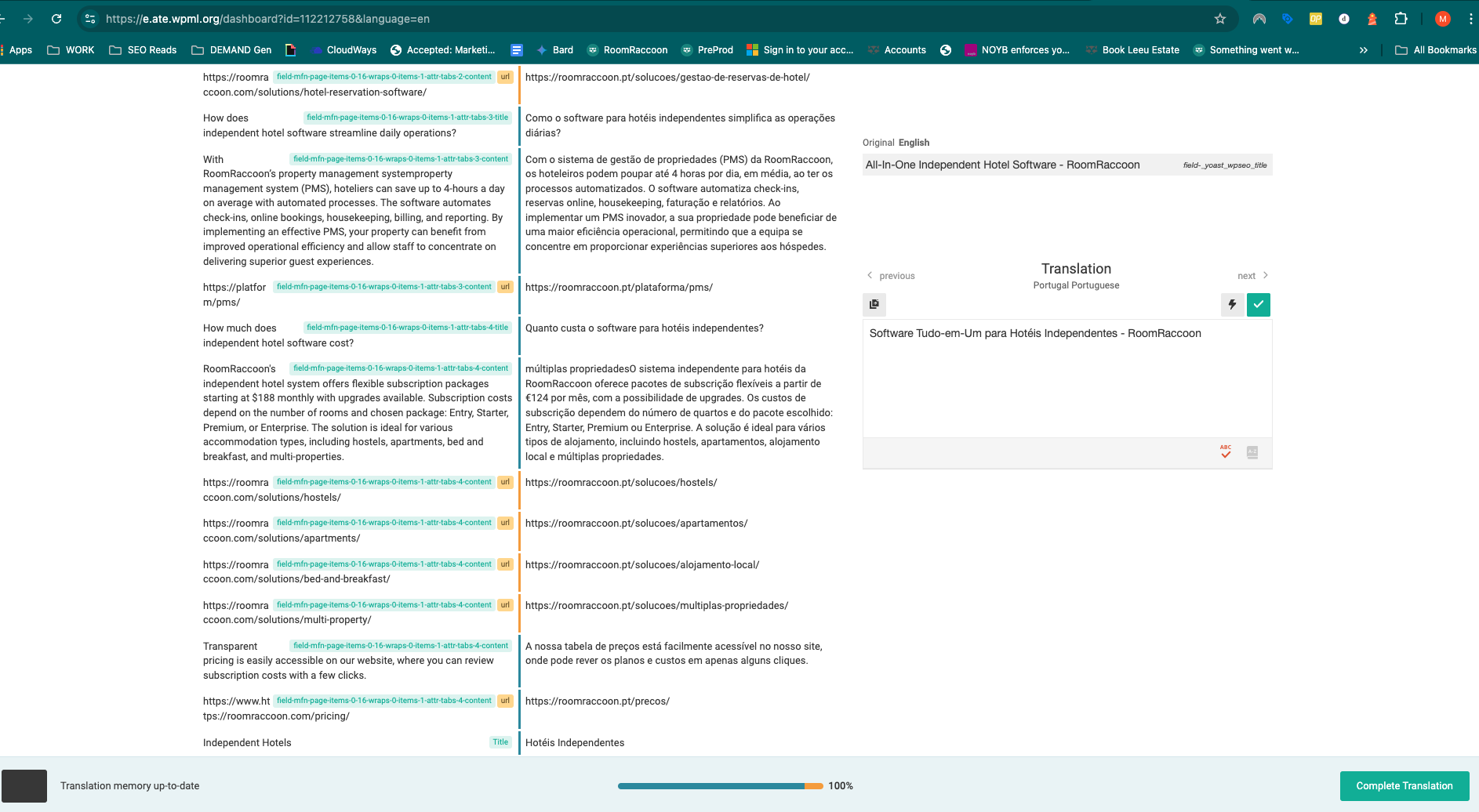Screen dimensions: 1479x812
Task: Select translated link roomraccoon.pt/precos/
Action: coord(598,701)
